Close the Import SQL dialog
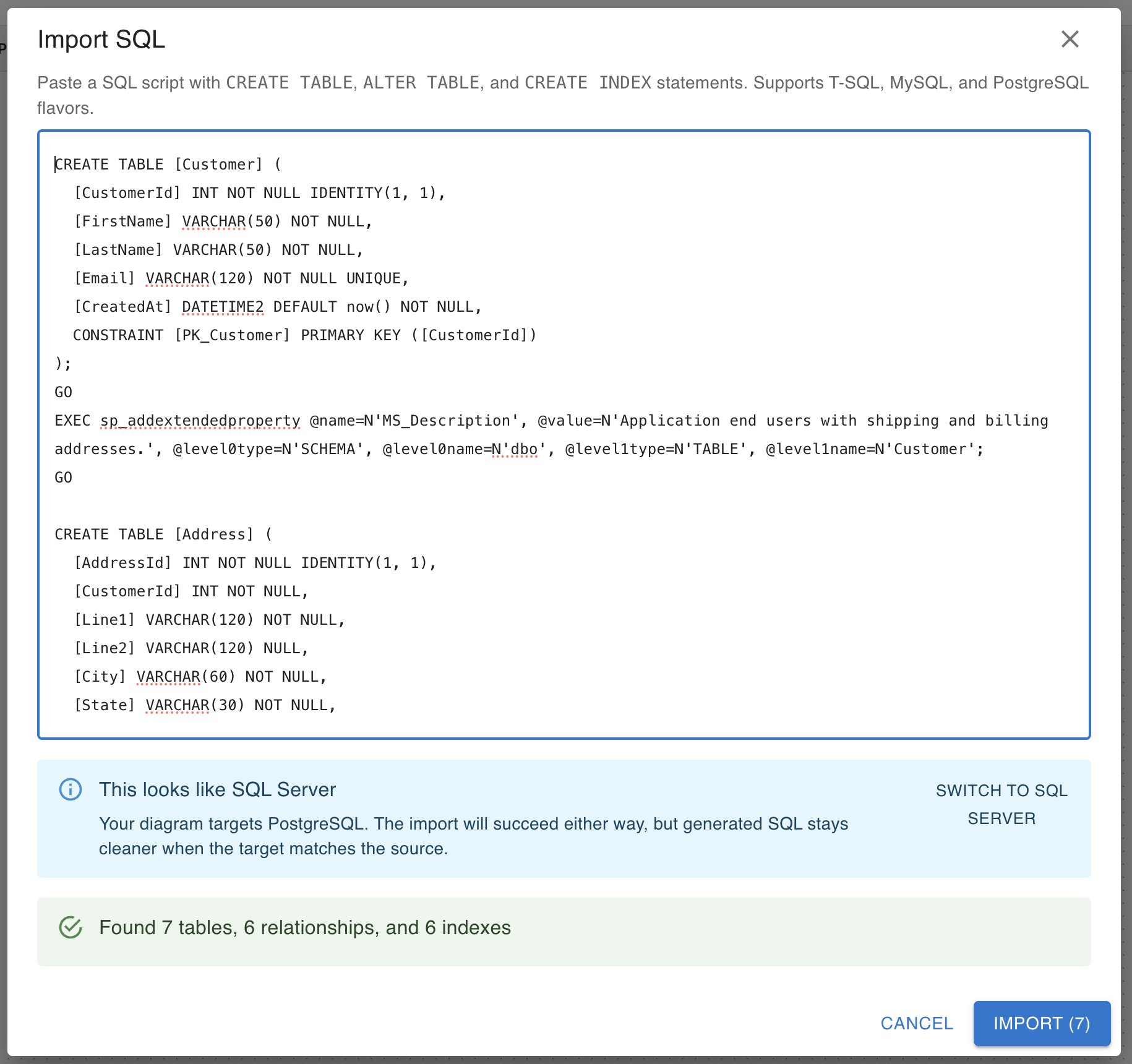The image size is (1132, 1064). [x=1070, y=39]
